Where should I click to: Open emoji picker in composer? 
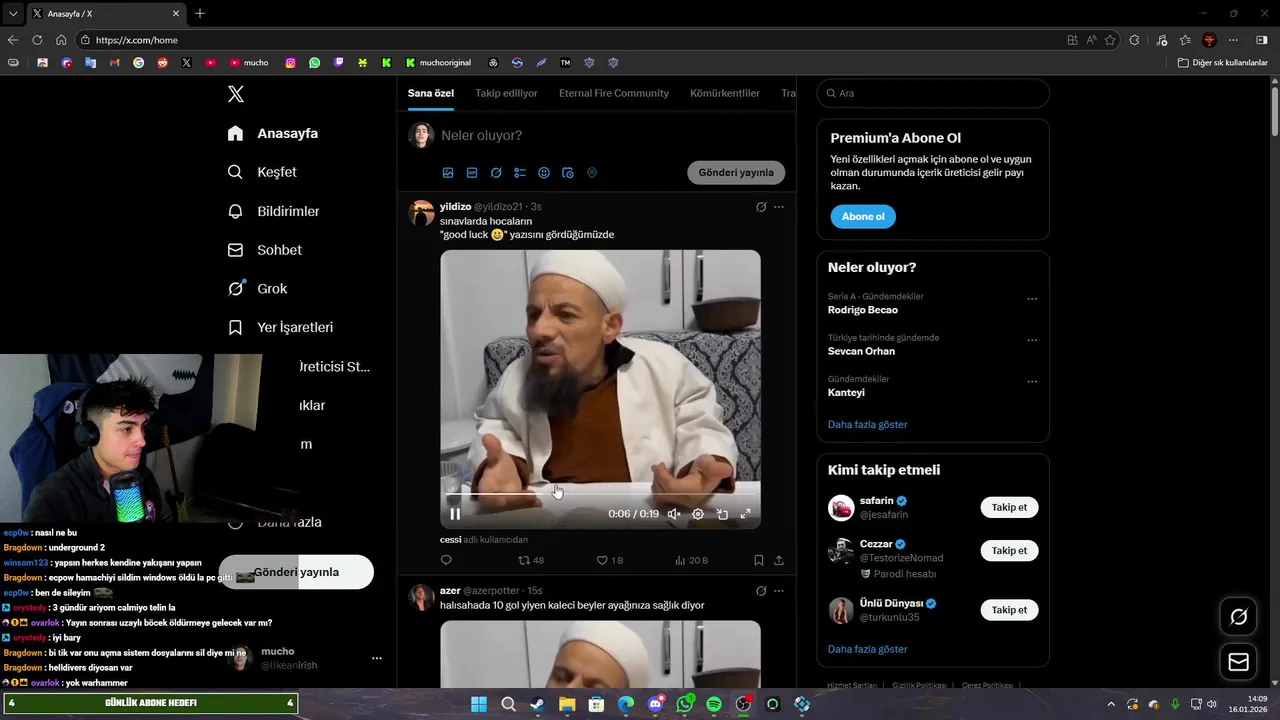tap(544, 173)
